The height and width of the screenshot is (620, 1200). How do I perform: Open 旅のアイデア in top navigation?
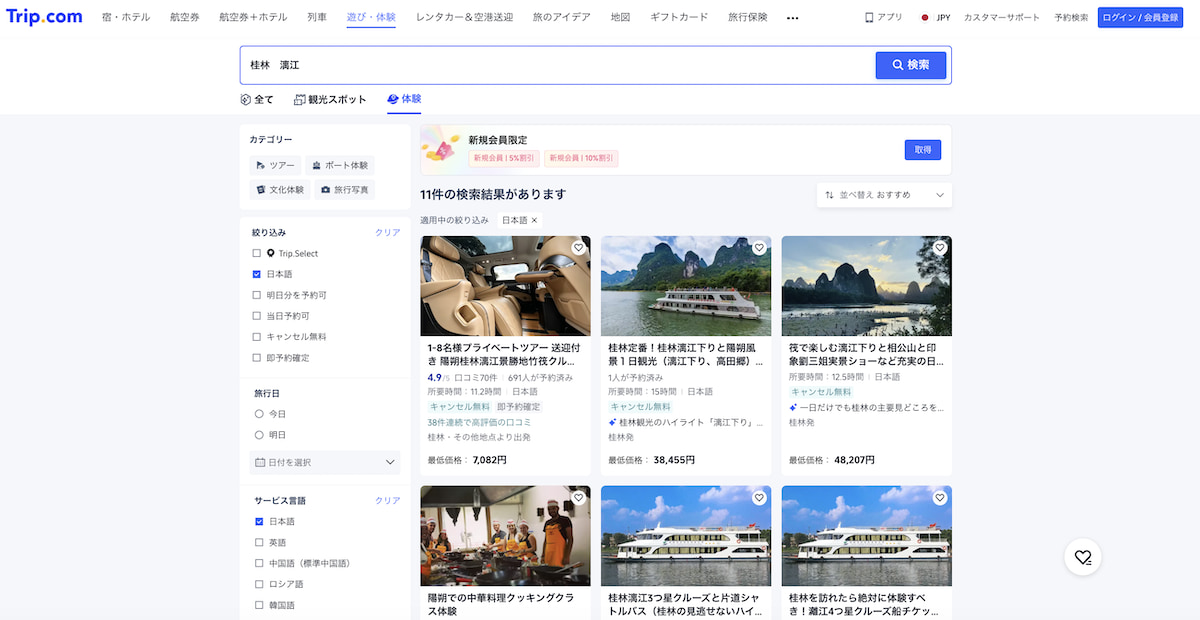[x=562, y=18]
